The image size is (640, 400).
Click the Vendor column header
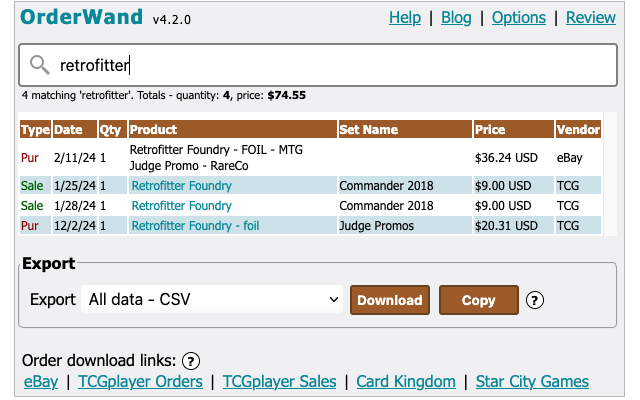[578, 129]
